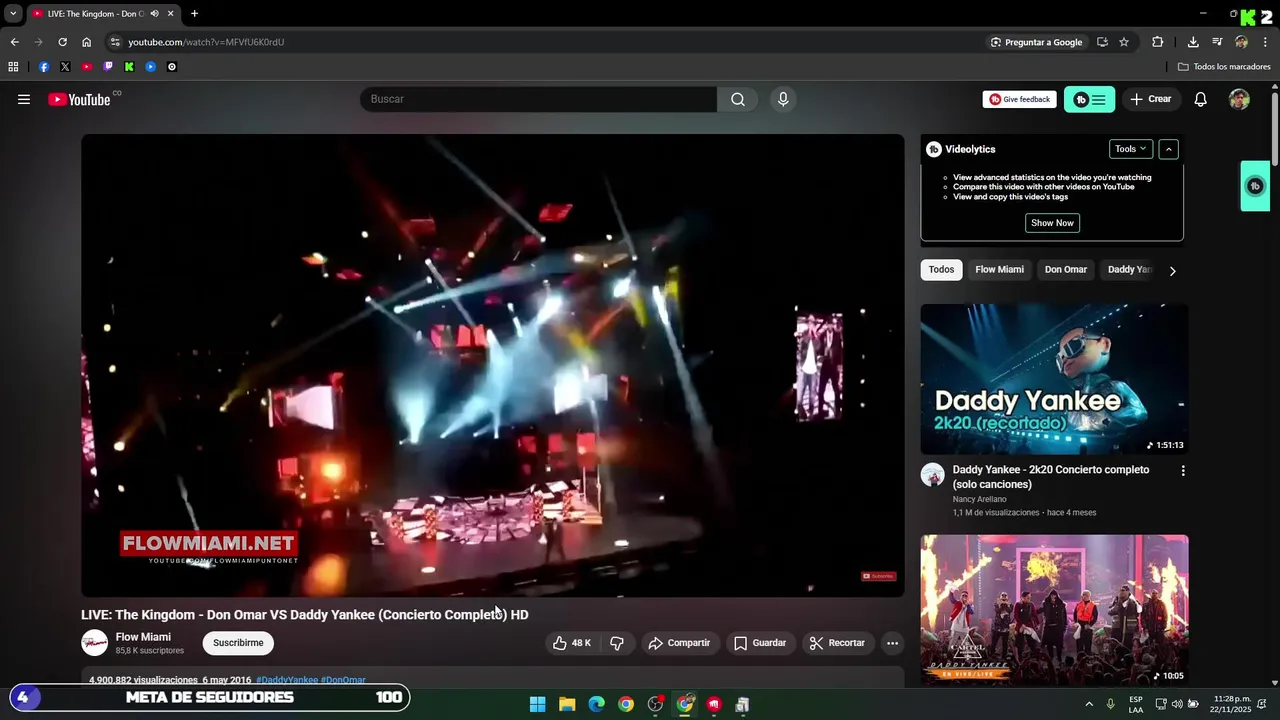Like the video with thumbs up
Viewport: 1280px width, 720px height.
(x=572, y=643)
